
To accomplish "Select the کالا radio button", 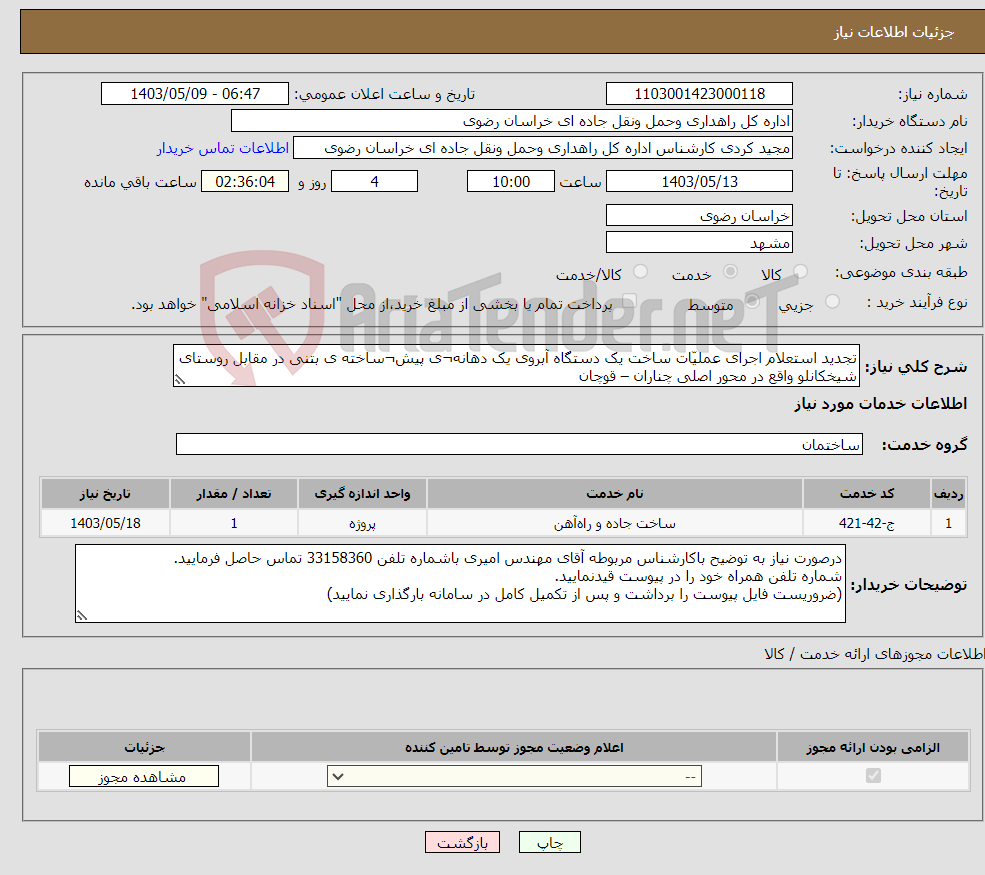I will [800, 272].
